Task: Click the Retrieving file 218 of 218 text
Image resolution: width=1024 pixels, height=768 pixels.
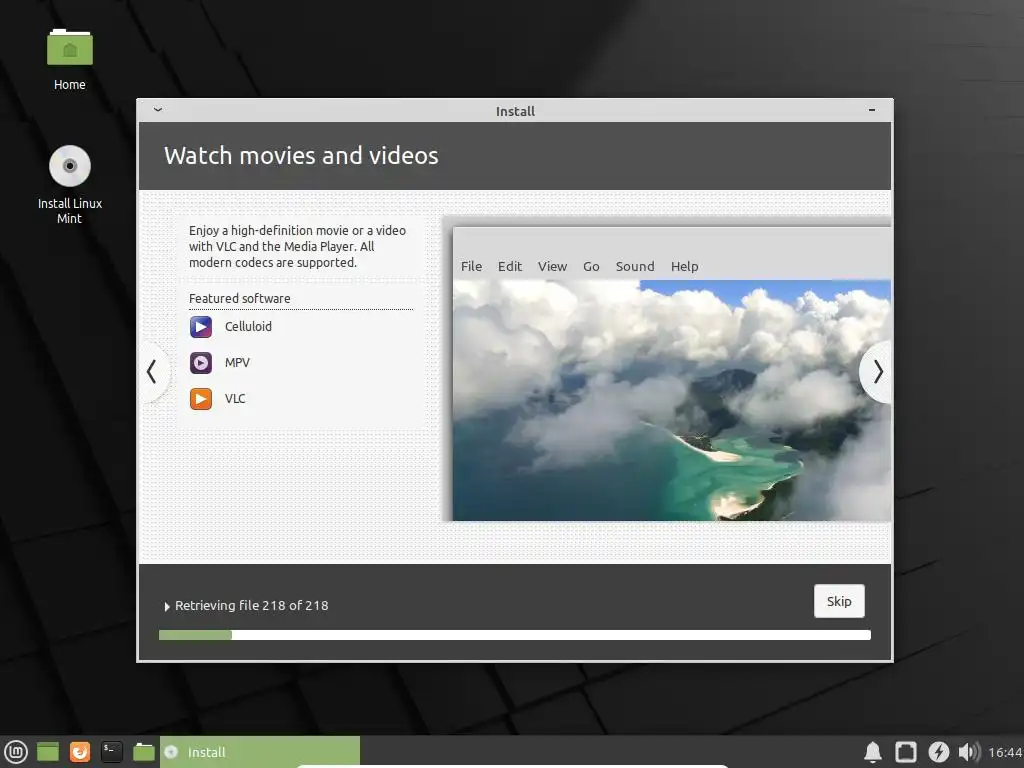Action: [x=251, y=606]
